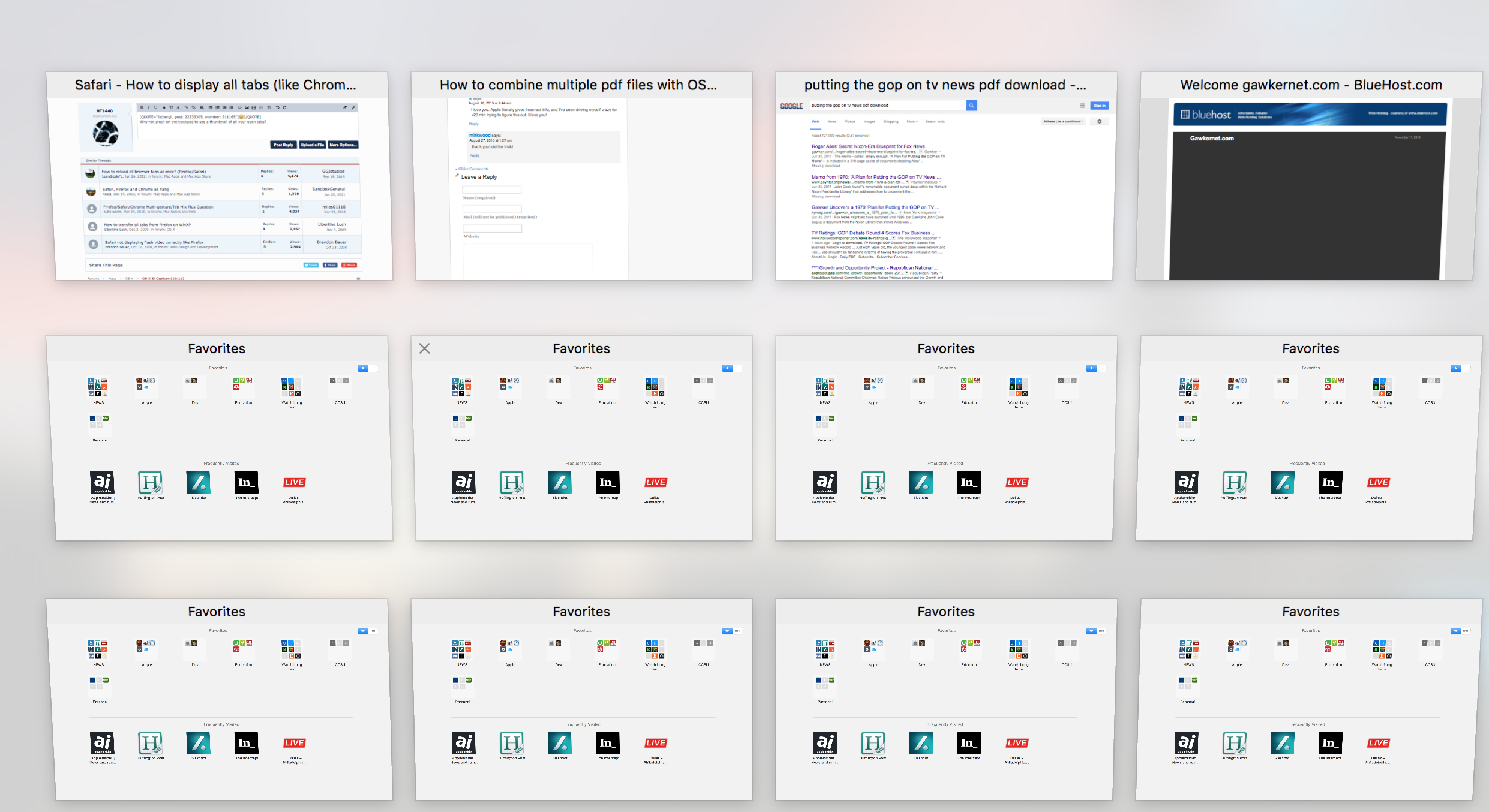This screenshot has width=1489, height=812.
Task: Click the gear settings icon in Google results
Action: tap(1100, 121)
